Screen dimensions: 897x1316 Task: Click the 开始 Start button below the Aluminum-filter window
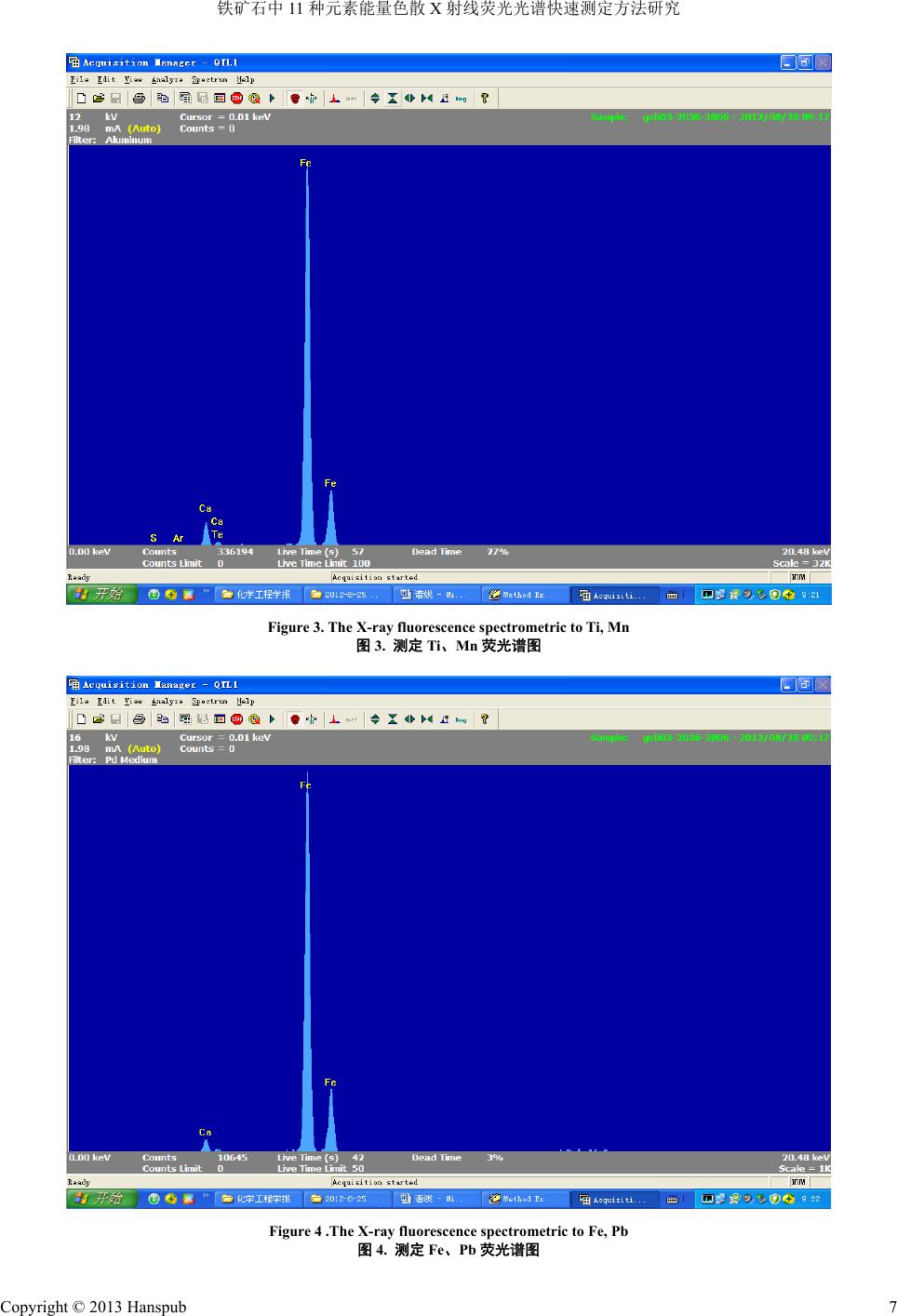tap(101, 594)
